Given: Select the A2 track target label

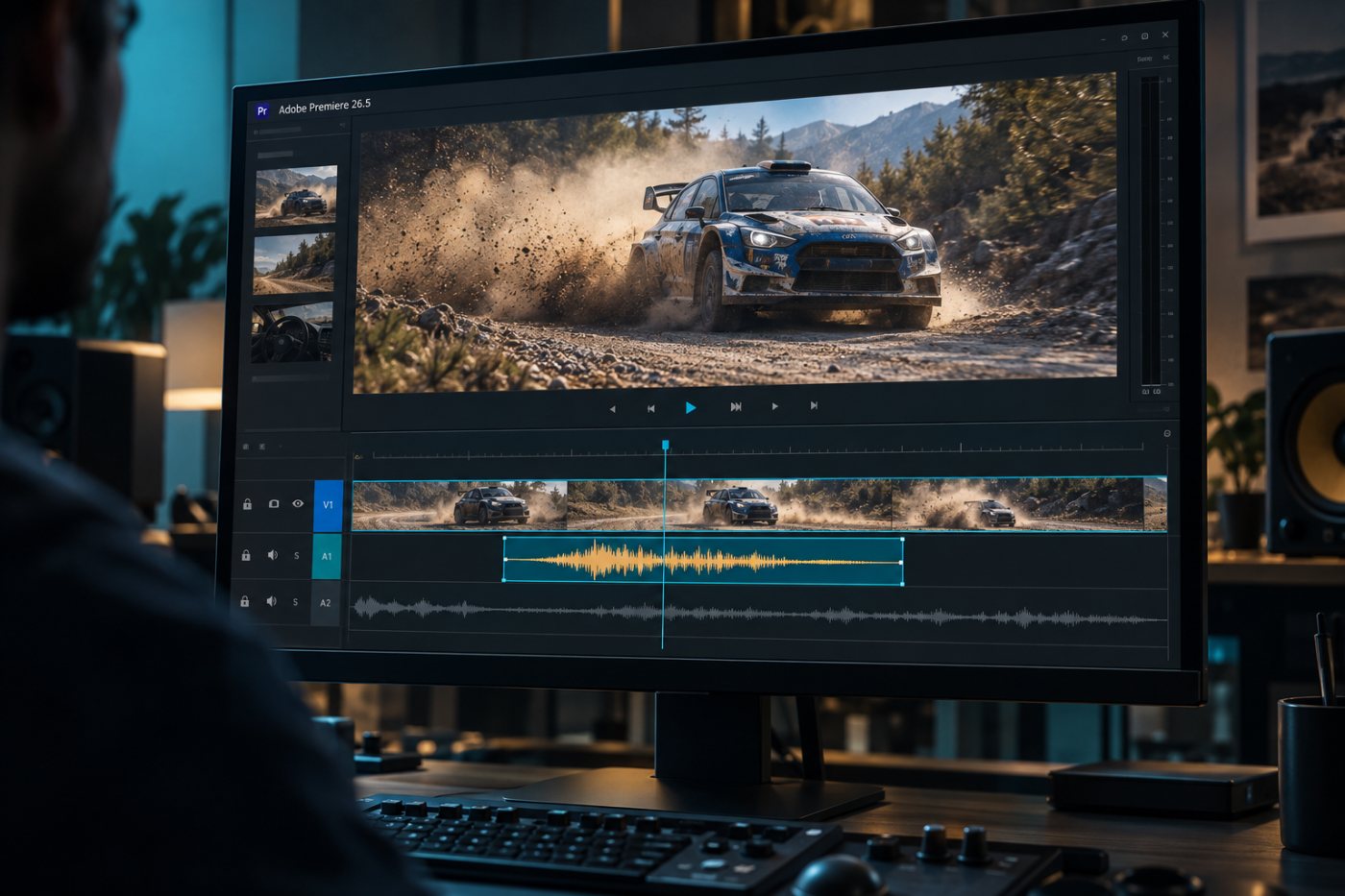Looking at the screenshot, I should pyautogui.click(x=326, y=603).
